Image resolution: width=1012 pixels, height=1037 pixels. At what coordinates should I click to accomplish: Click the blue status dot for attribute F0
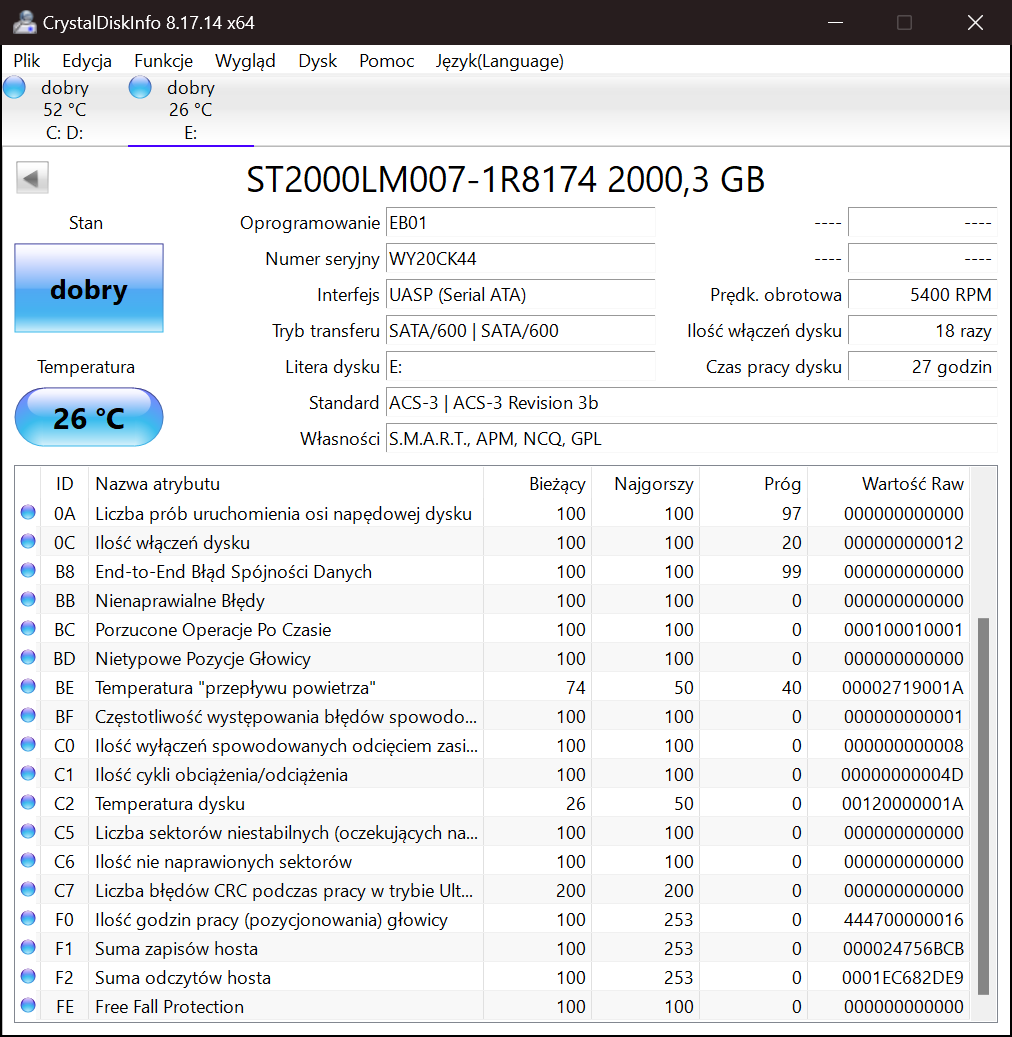click(28, 919)
